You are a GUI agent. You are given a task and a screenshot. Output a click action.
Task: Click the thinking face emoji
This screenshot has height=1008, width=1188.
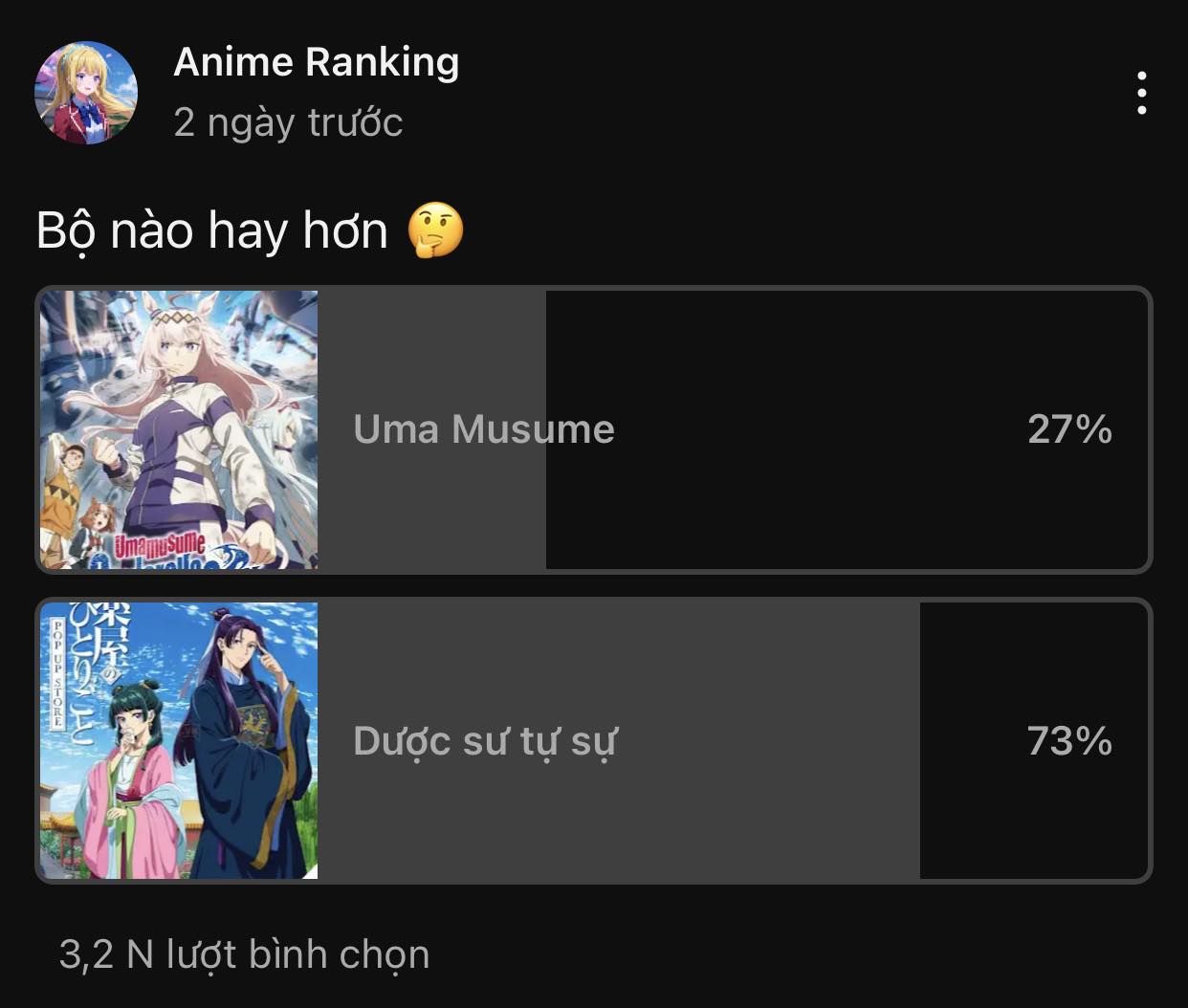pos(435,231)
